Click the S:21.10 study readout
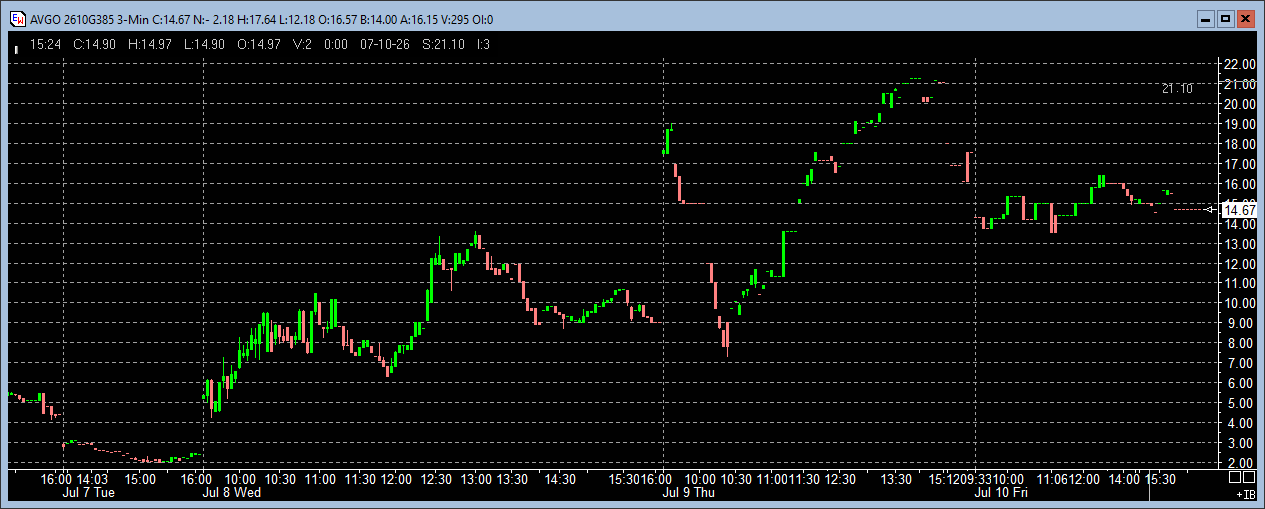This screenshot has width=1265, height=509. (443, 44)
